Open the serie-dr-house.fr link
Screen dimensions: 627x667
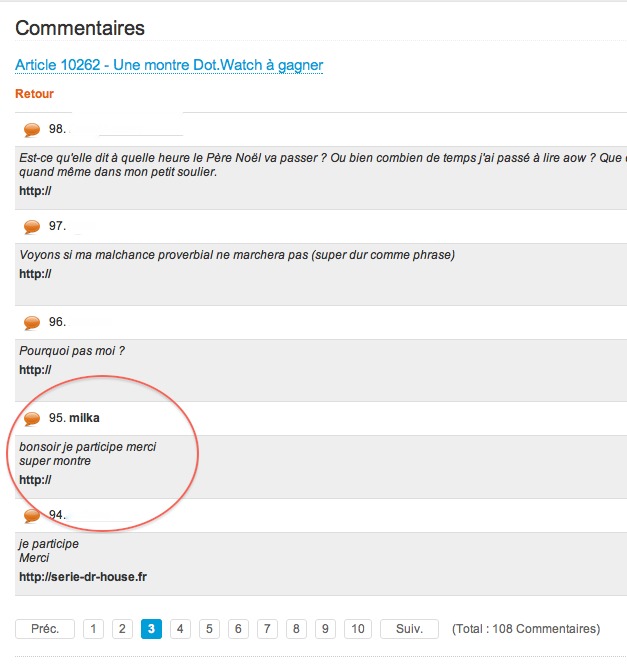click(83, 577)
